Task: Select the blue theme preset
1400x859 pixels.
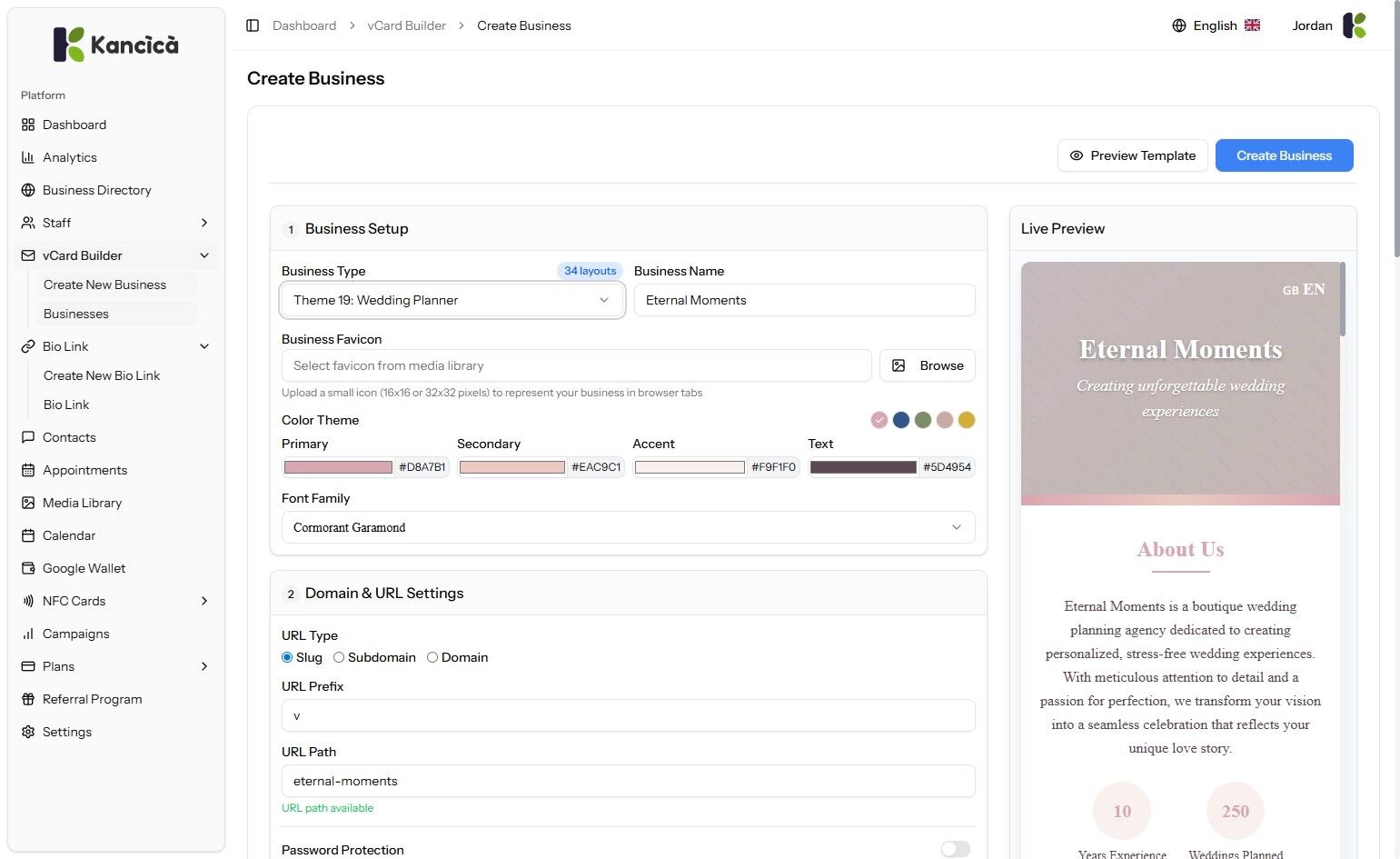Action: point(901,420)
